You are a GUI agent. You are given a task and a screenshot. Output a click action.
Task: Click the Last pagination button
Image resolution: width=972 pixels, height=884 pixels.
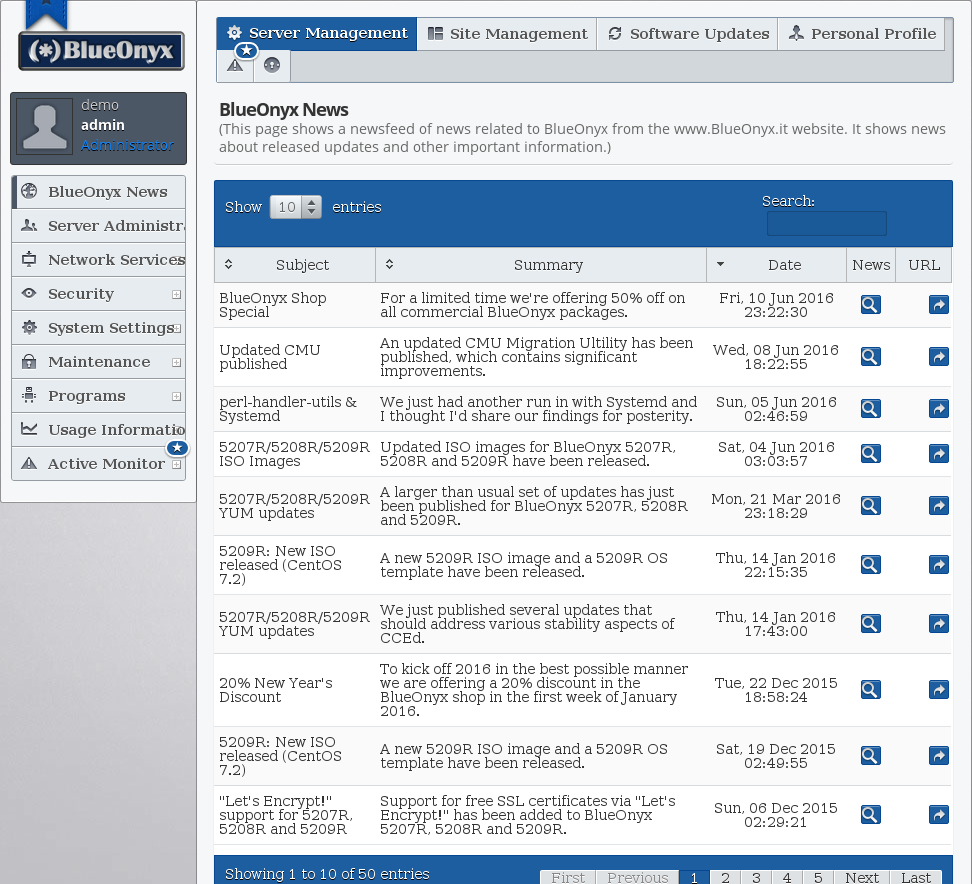pyautogui.click(x=916, y=878)
